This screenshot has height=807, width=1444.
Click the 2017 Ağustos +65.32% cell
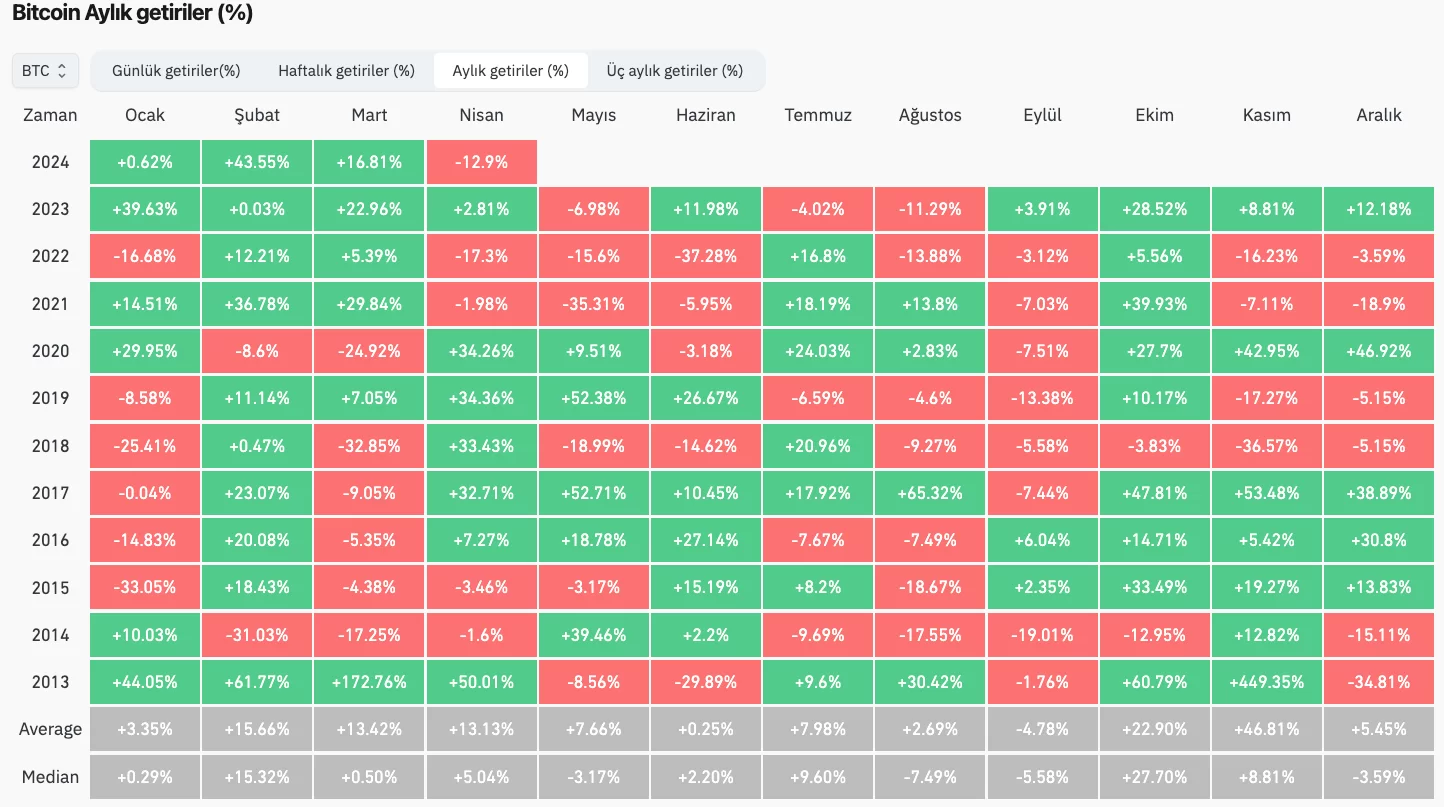click(x=930, y=493)
